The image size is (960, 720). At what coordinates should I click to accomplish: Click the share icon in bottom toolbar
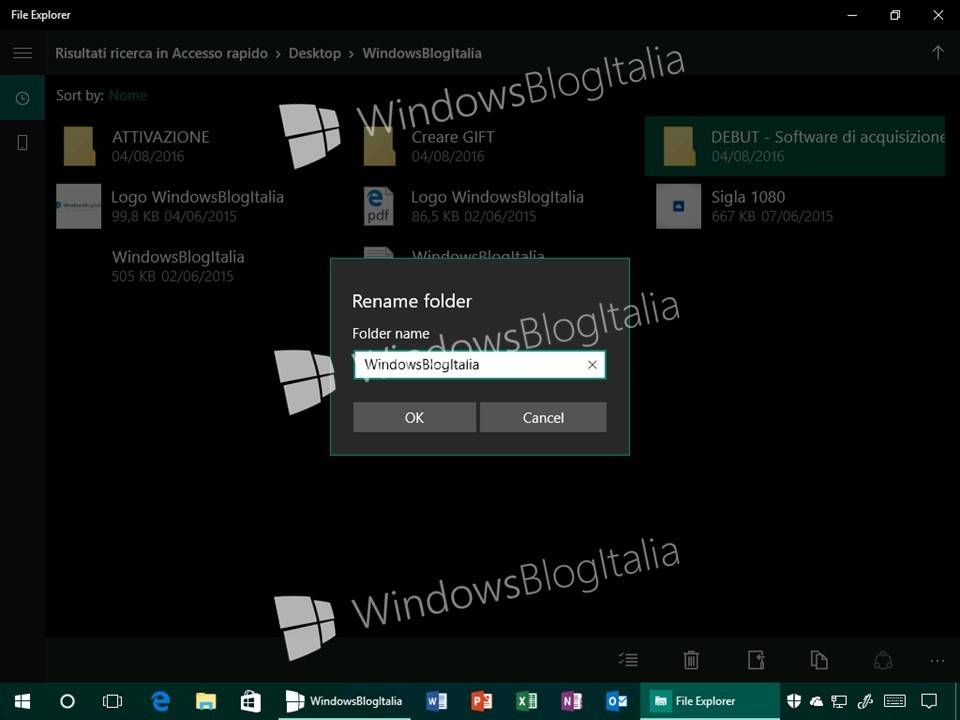[882, 660]
